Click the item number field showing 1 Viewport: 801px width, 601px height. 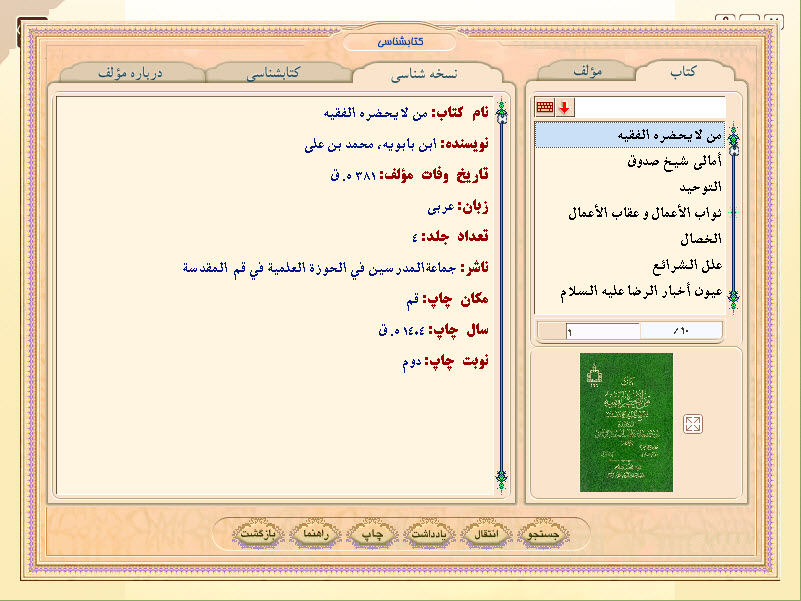click(x=603, y=331)
